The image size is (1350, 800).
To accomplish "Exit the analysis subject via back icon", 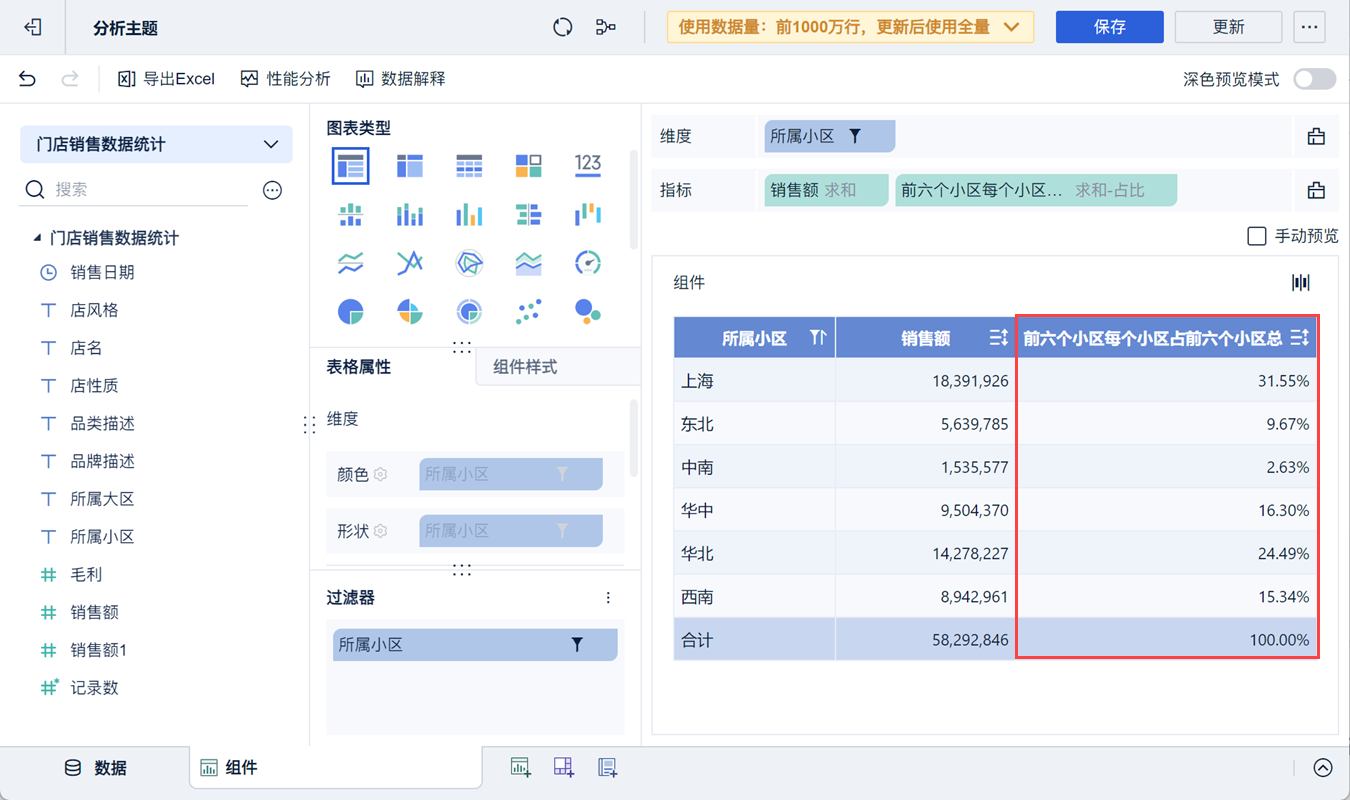I will click(33, 27).
